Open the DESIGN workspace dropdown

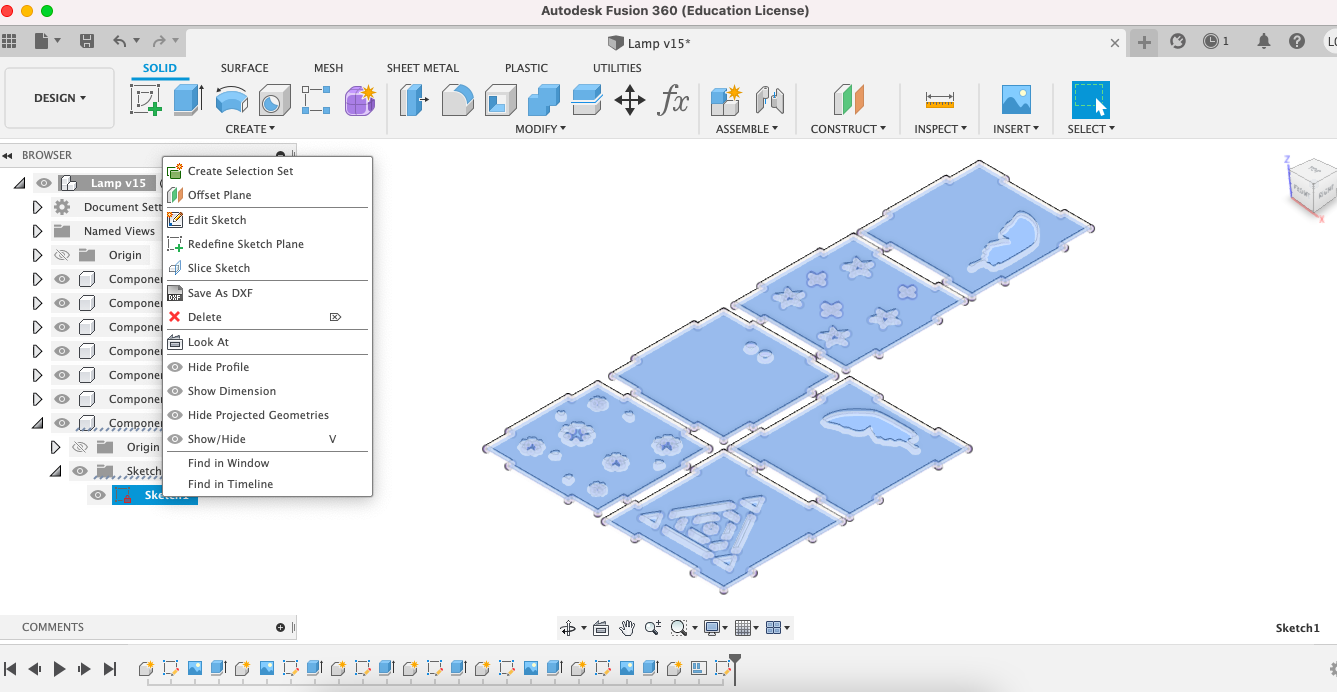58,97
